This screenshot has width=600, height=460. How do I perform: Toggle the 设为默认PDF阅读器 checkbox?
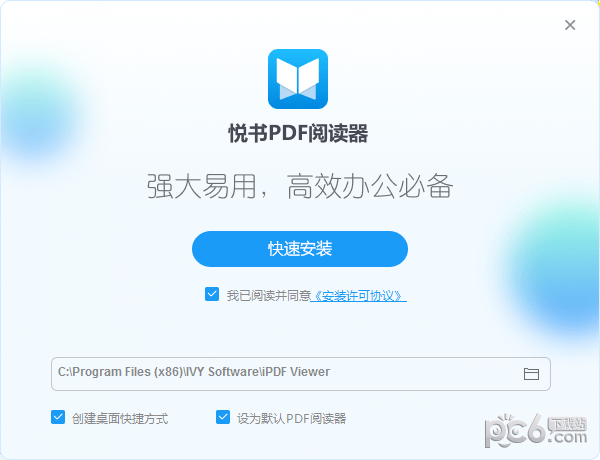coord(223,417)
